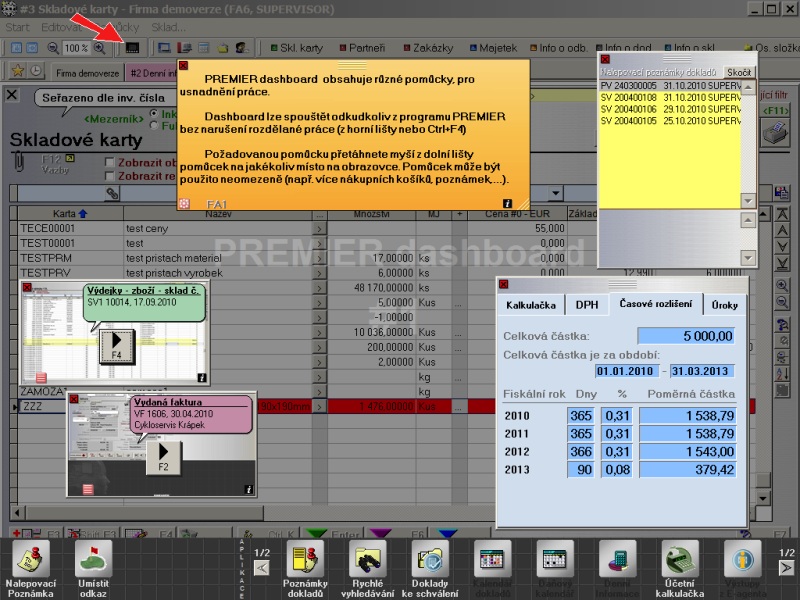Screen dimensions: 800x600
Task: Open Výstupy z E-agenta tool
Action: [742, 568]
